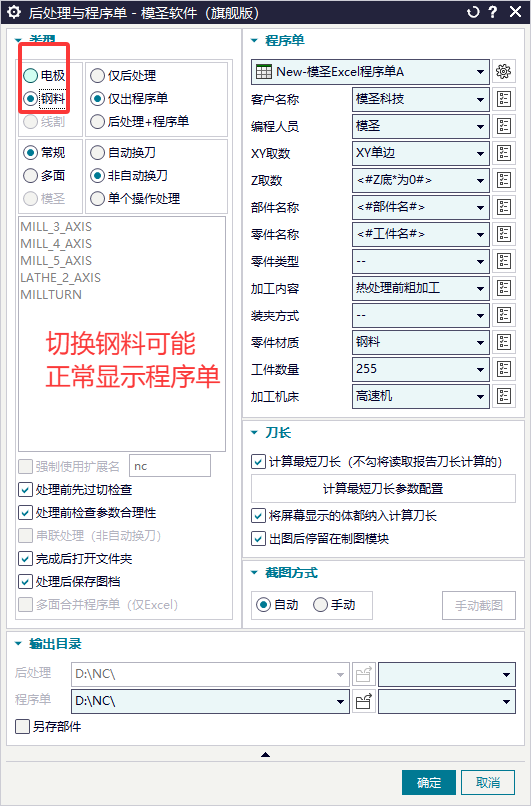Viewport: 531px width, 806px height.
Task: Select MILL_3_AXIS in the list
Action: [56, 227]
